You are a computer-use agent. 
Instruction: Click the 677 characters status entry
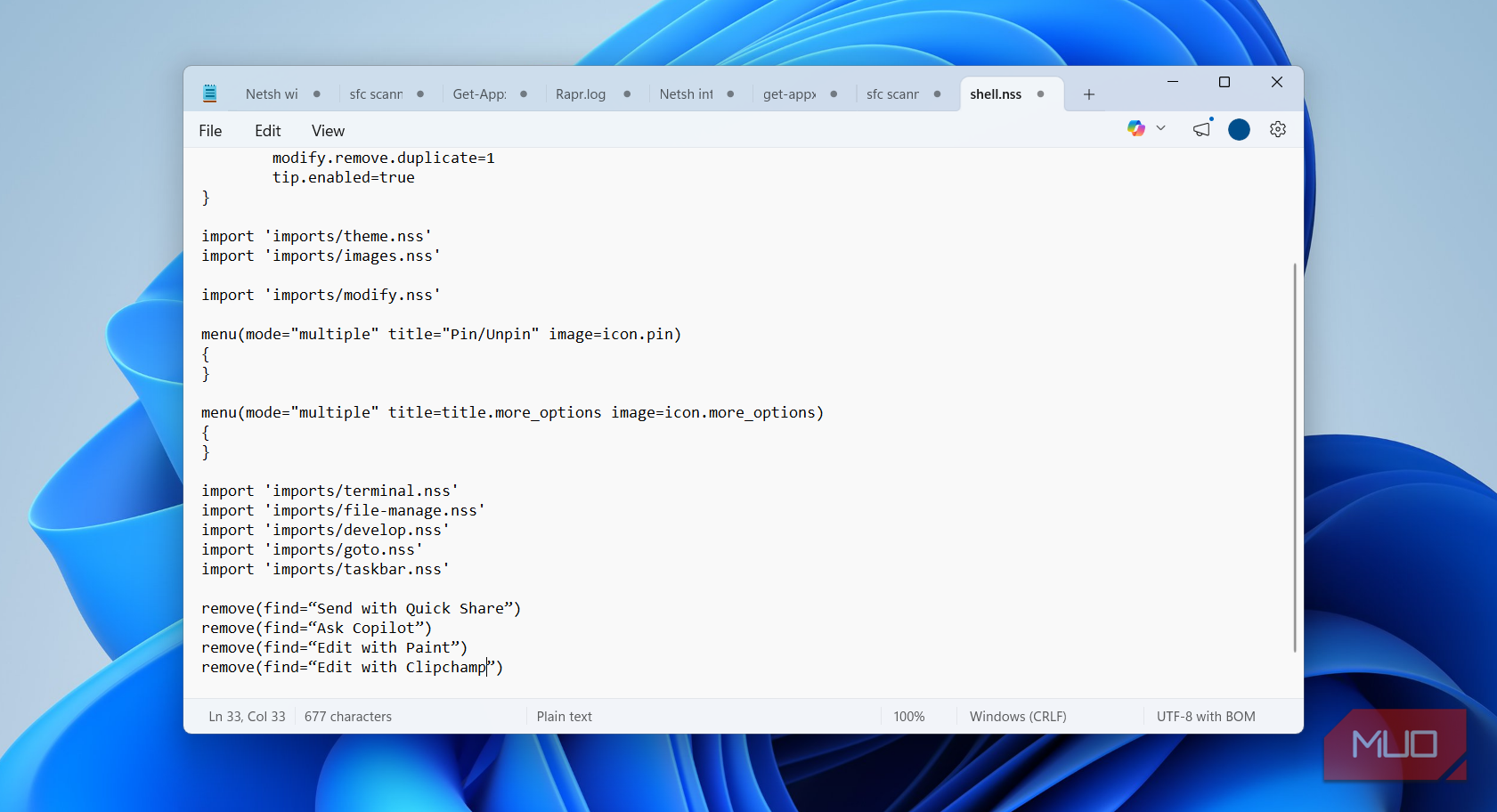[348, 717]
